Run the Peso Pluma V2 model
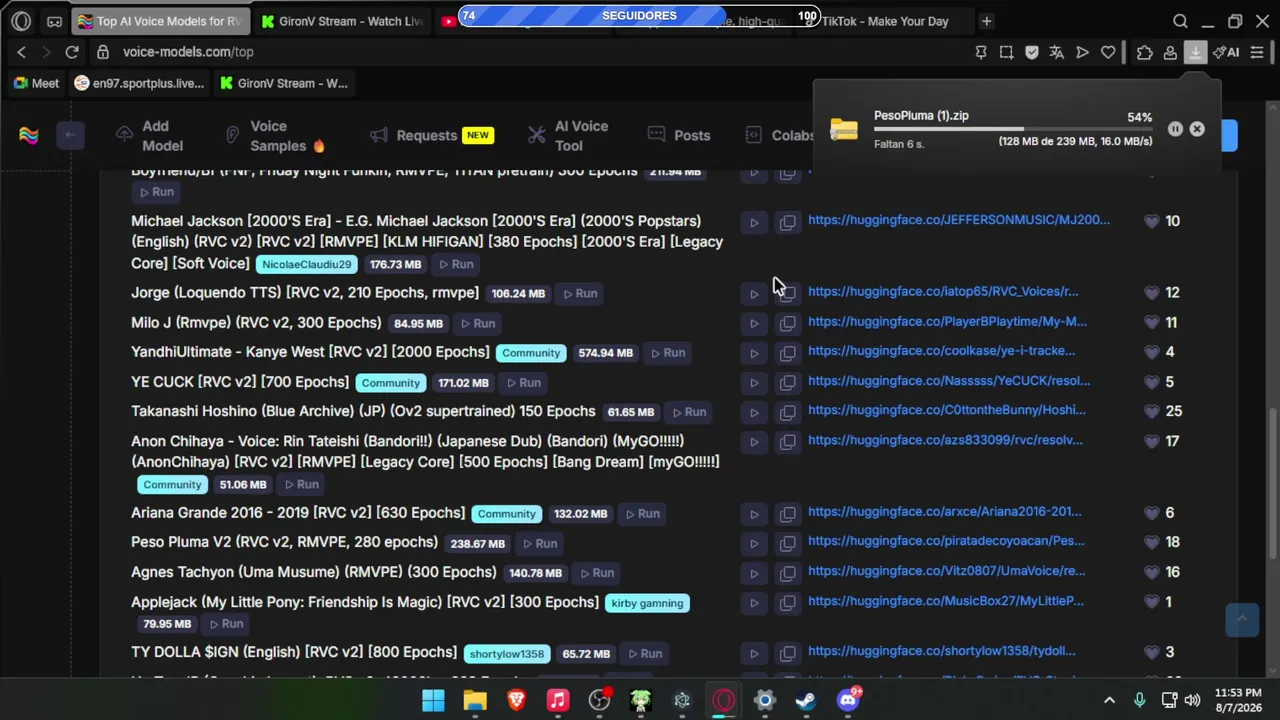Viewport: 1280px width, 720px height. (539, 543)
